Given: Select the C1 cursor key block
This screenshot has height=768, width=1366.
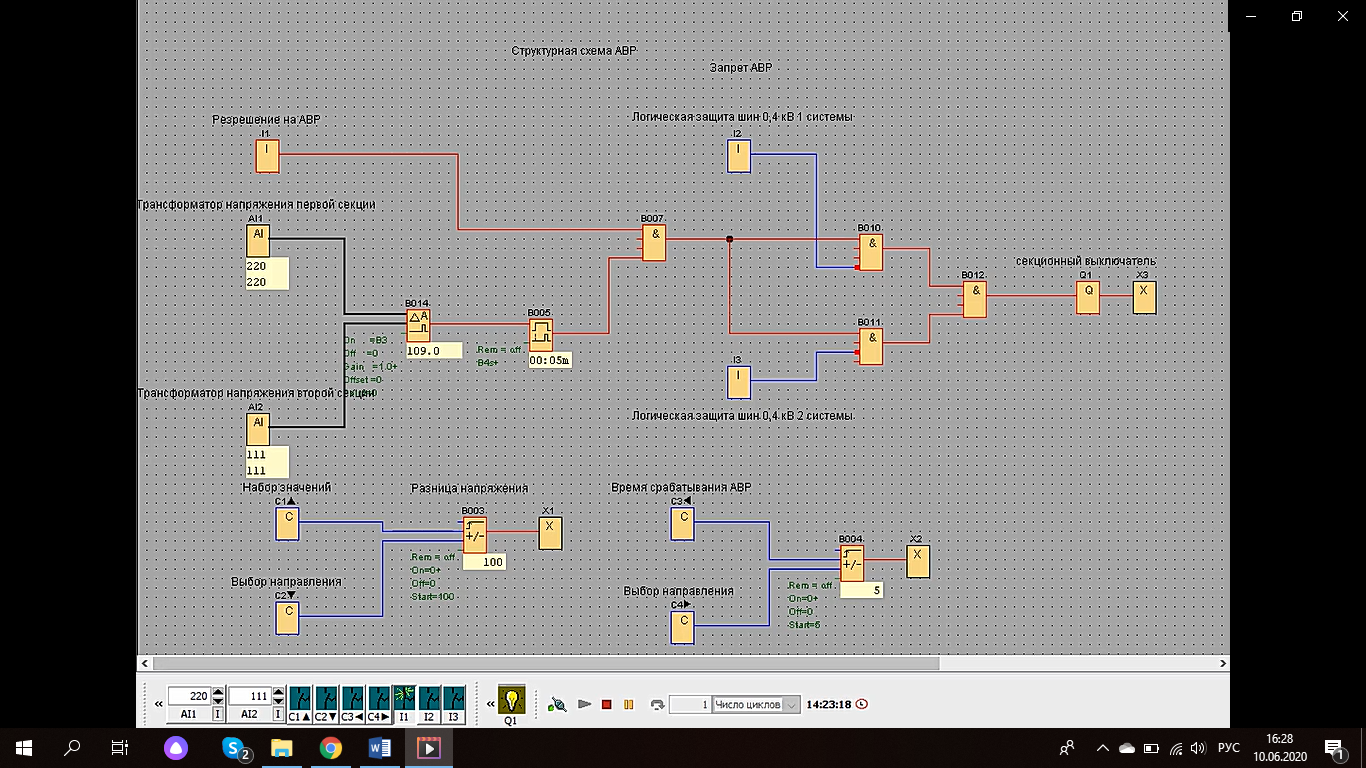Looking at the screenshot, I should click(287, 523).
